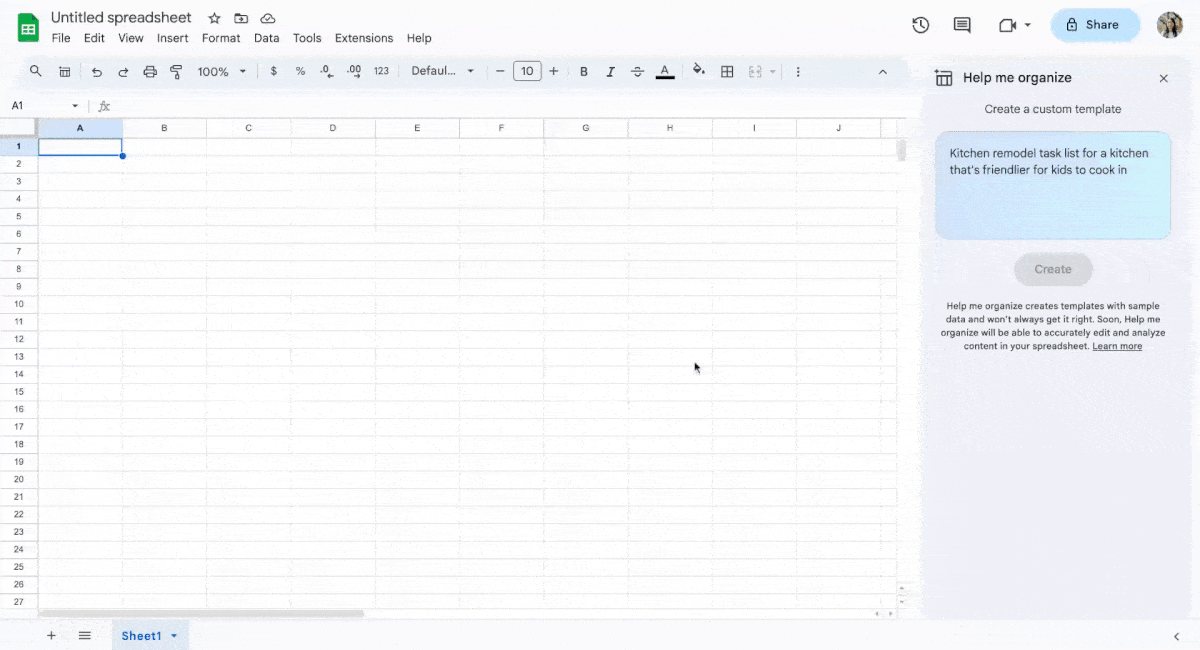Viewport: 1200px width, 650px height.
Task: Toggle bold formatting
Action: click(x=584, y=72)
